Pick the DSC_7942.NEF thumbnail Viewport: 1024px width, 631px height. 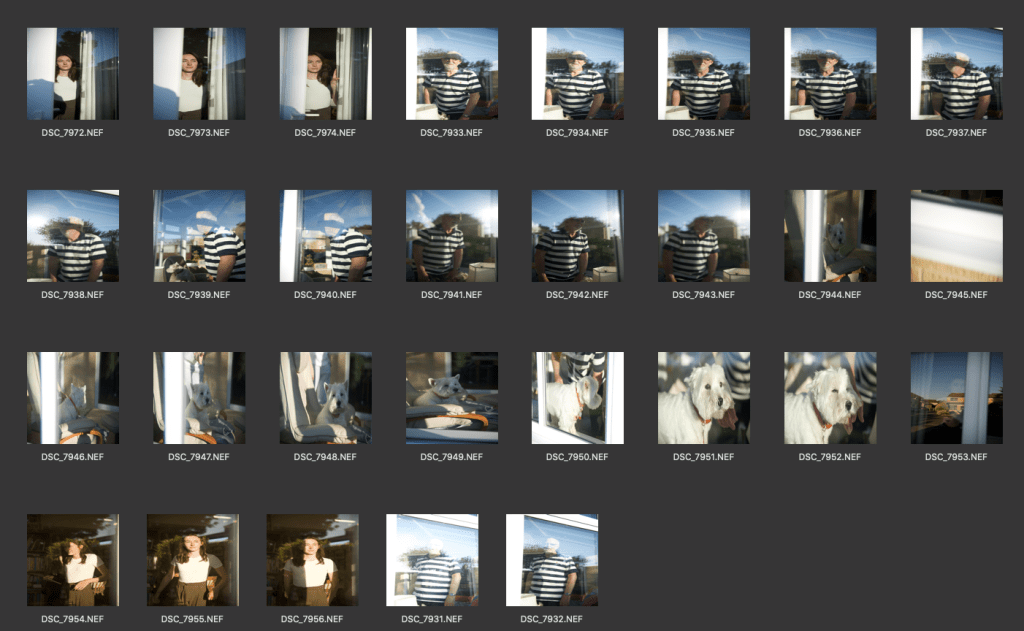[577, 236]
